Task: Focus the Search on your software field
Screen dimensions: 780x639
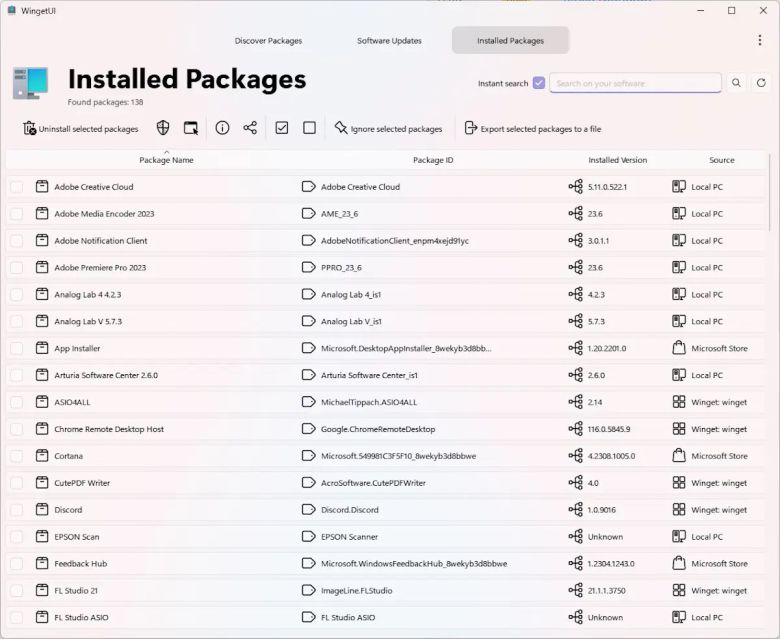Action: [x=635, y=83]
